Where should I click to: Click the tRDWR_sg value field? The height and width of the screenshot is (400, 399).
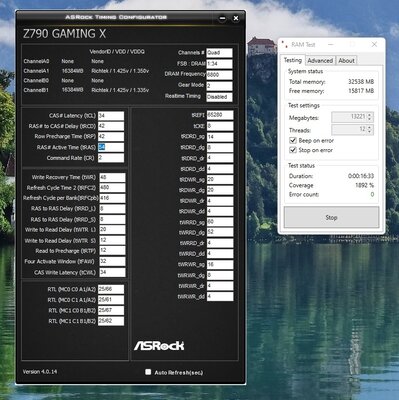(220, 179)
